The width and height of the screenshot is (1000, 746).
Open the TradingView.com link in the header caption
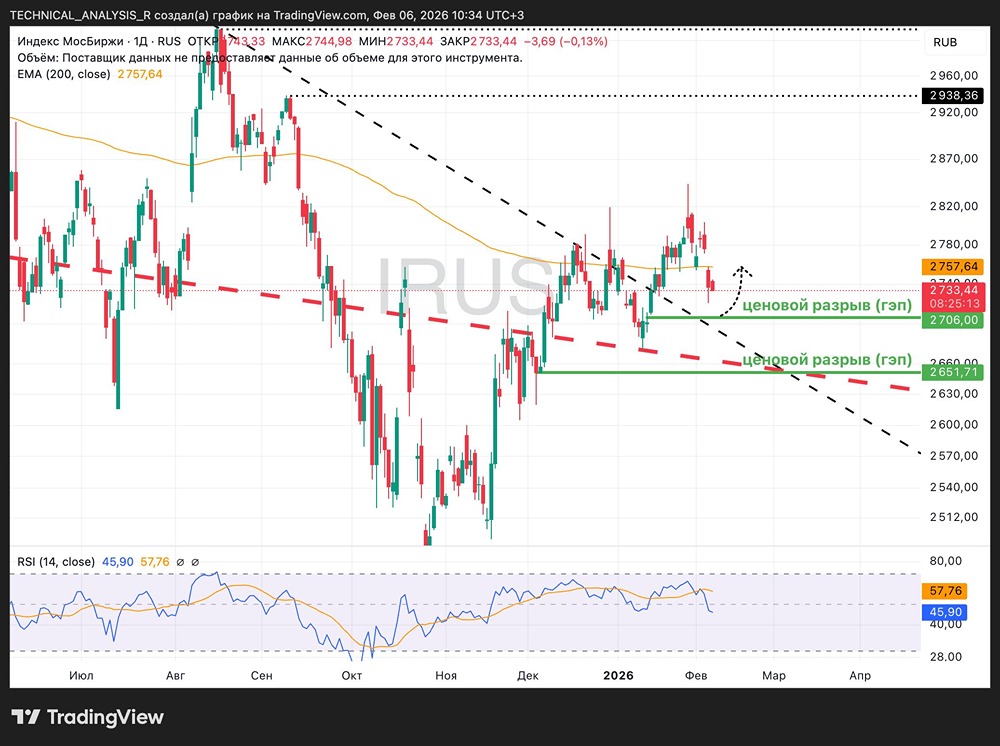pos(320,15)
